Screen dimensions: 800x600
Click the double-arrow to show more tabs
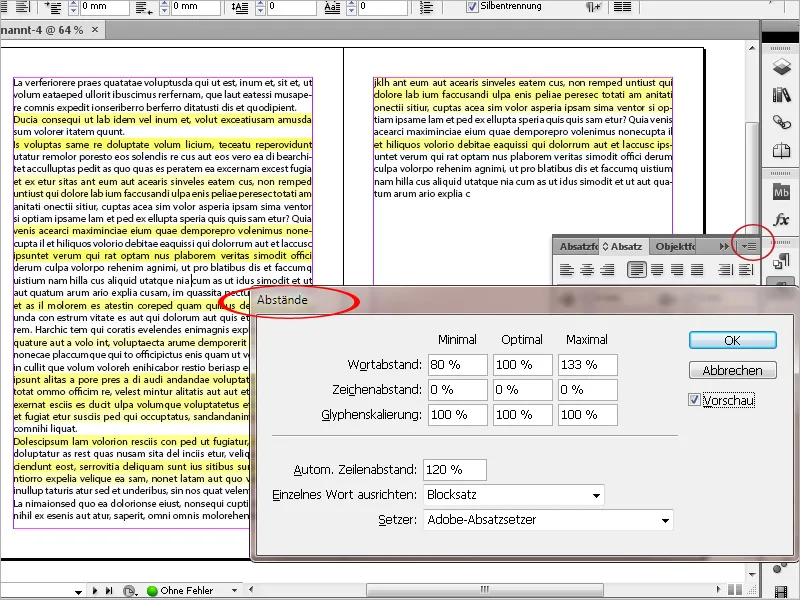[x=724, y=246]
